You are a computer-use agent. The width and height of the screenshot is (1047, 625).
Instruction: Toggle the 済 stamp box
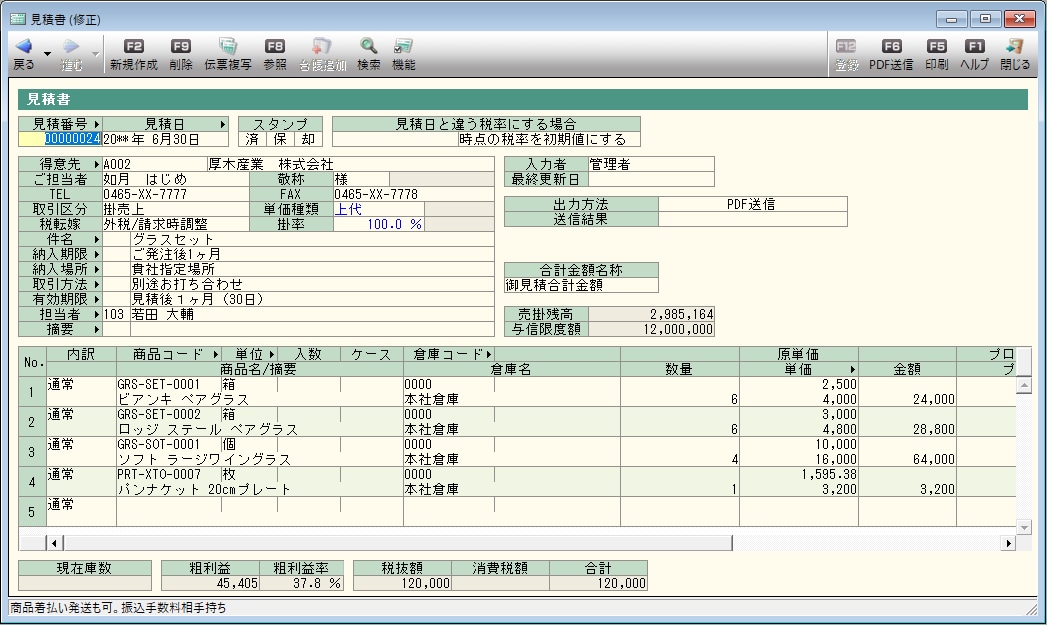coord(252,139)
